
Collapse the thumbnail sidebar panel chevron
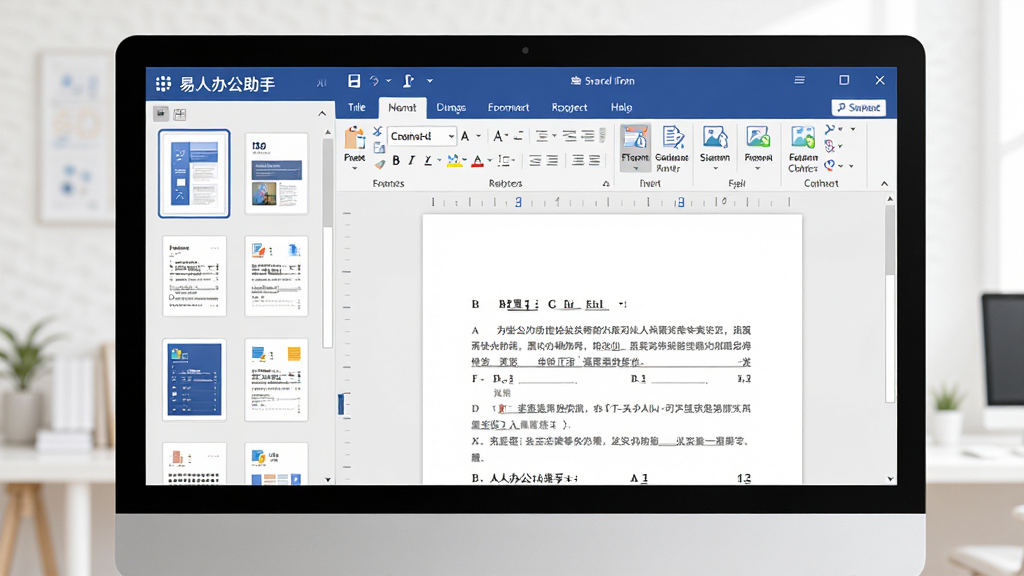322,114
